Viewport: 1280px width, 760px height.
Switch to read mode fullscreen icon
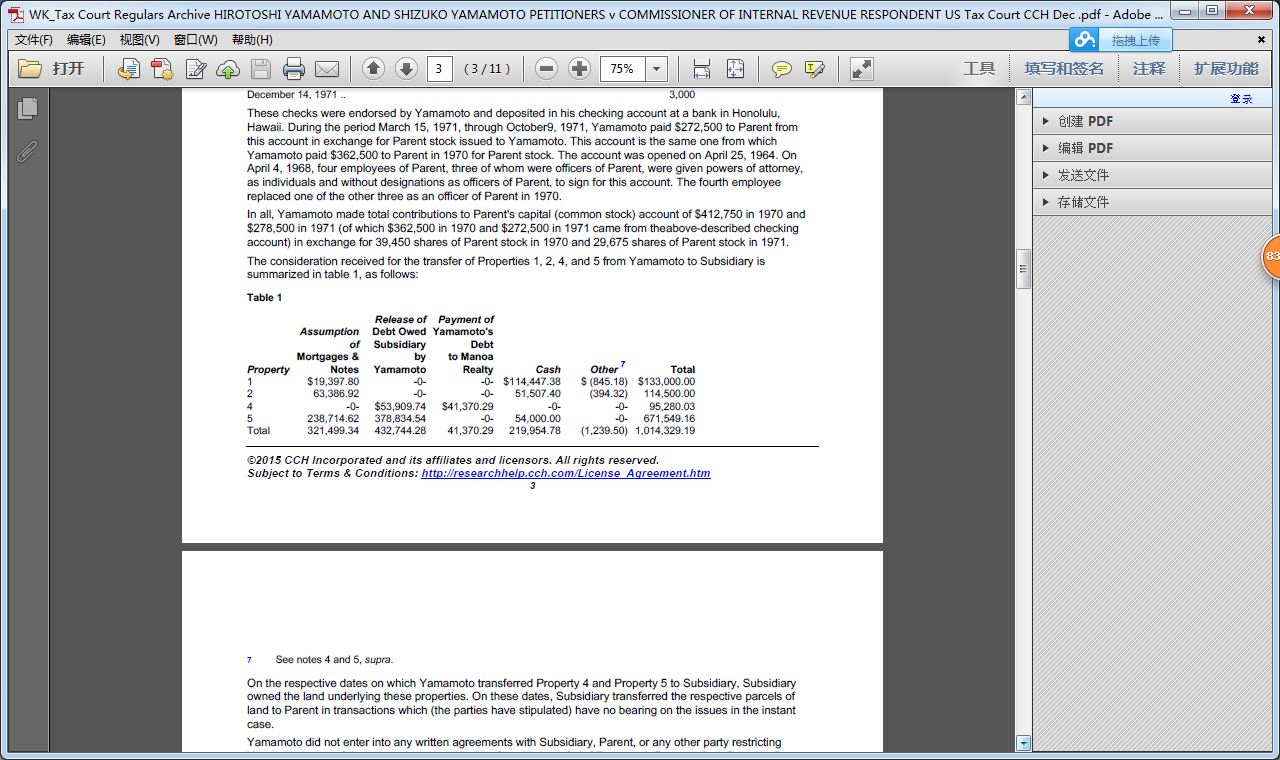point(861,69)
